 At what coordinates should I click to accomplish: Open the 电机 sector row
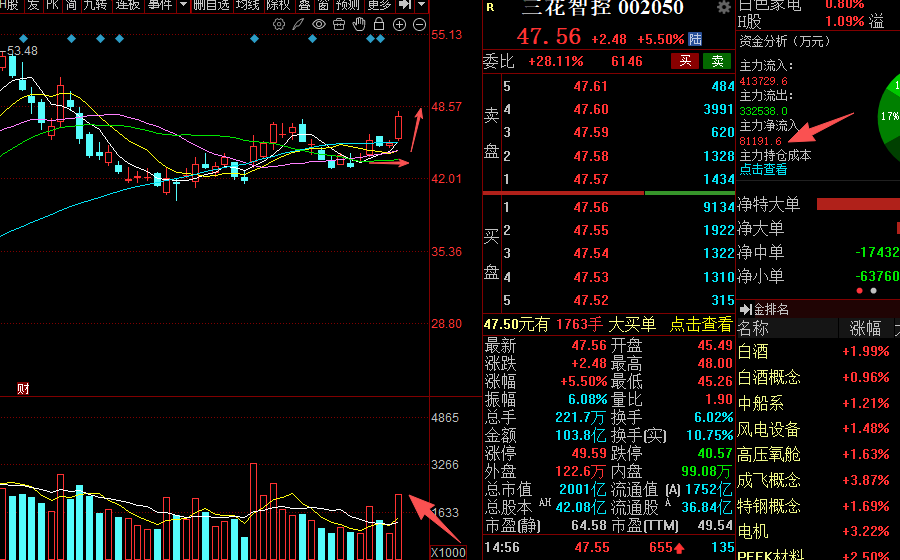pos(818,532)
